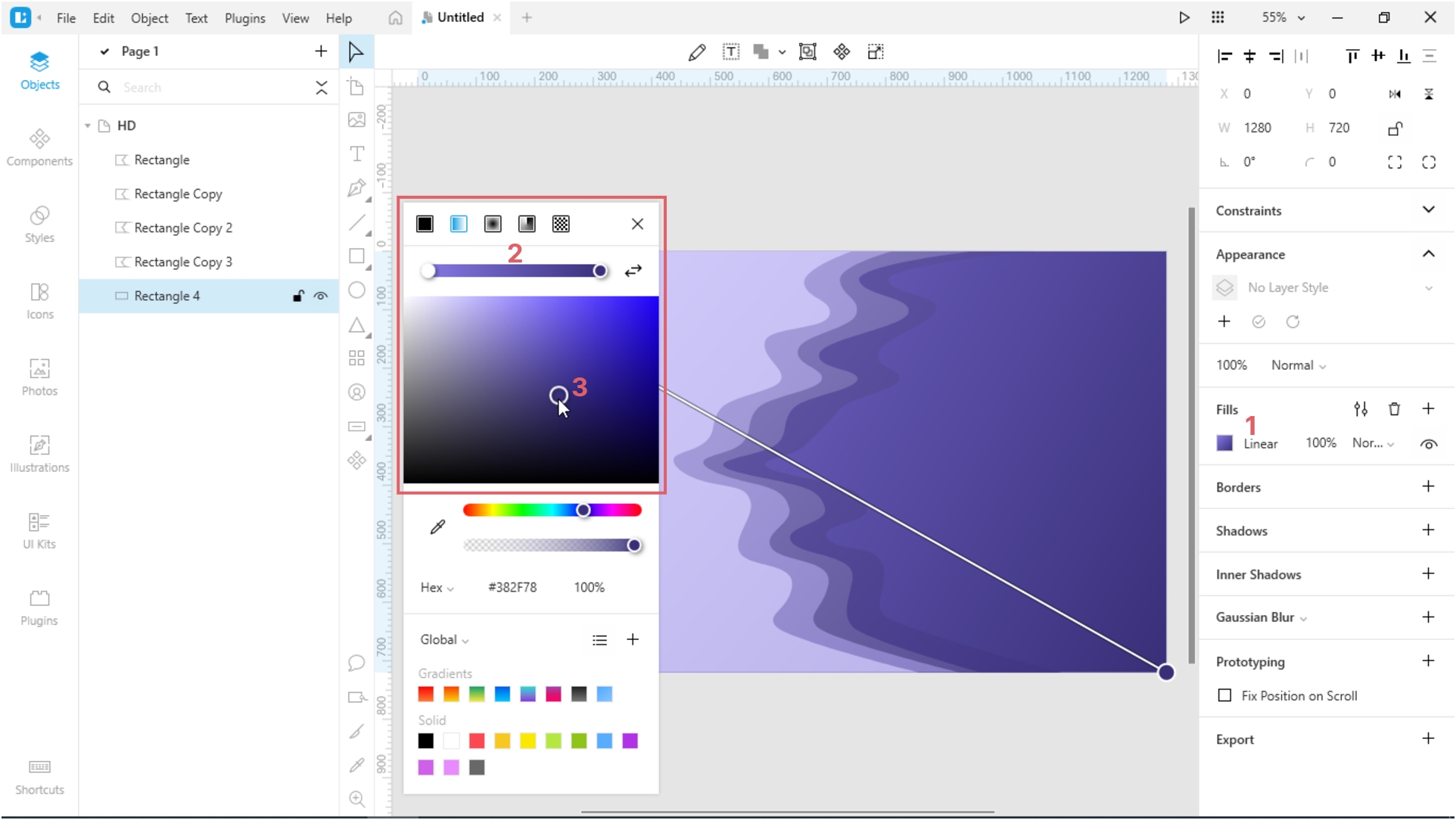The image size is (1456, 820).
Task: Open the Plugins sidebar panel
Action: point(39,608)
